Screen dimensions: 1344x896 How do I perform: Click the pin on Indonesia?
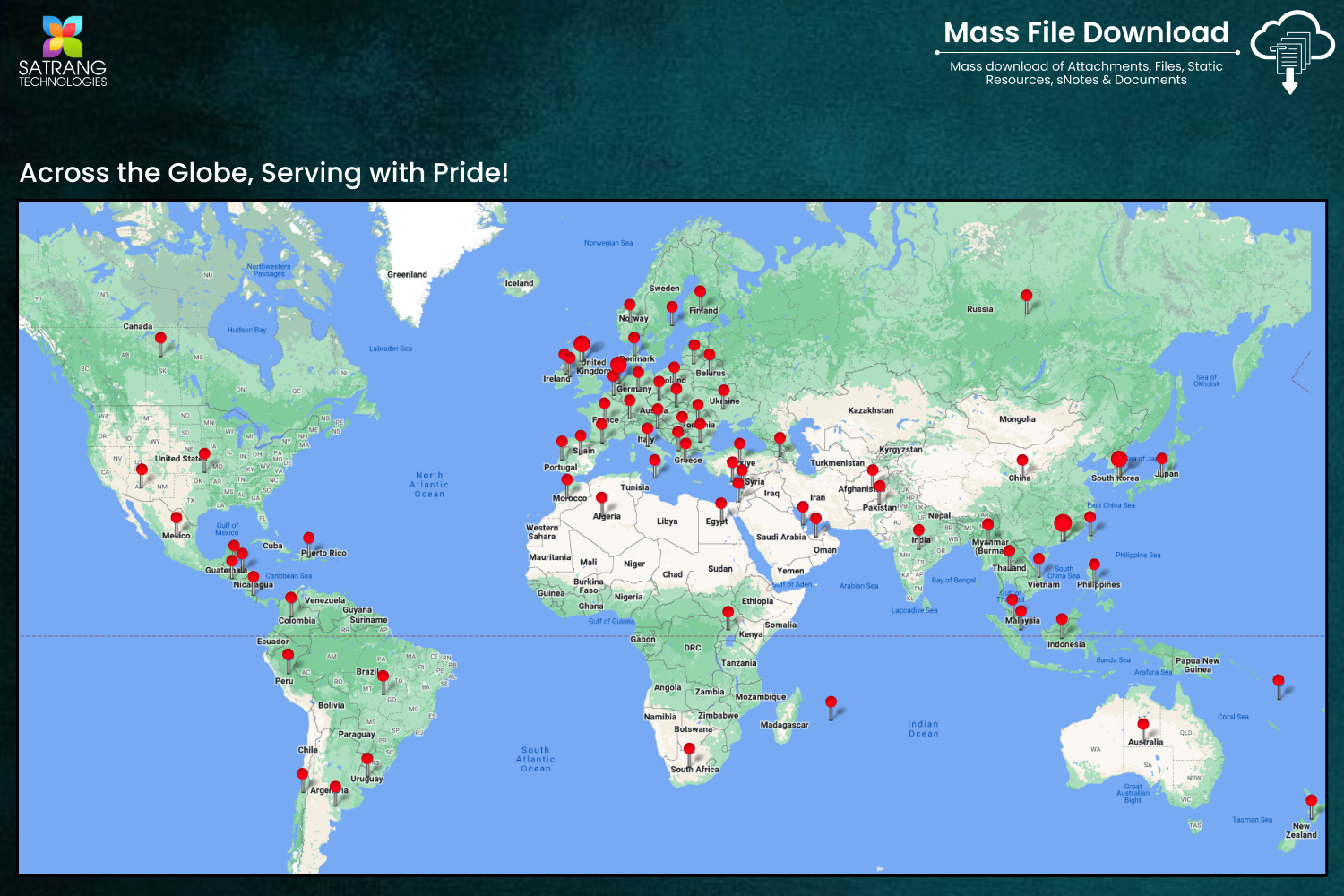click(1062, 620)
